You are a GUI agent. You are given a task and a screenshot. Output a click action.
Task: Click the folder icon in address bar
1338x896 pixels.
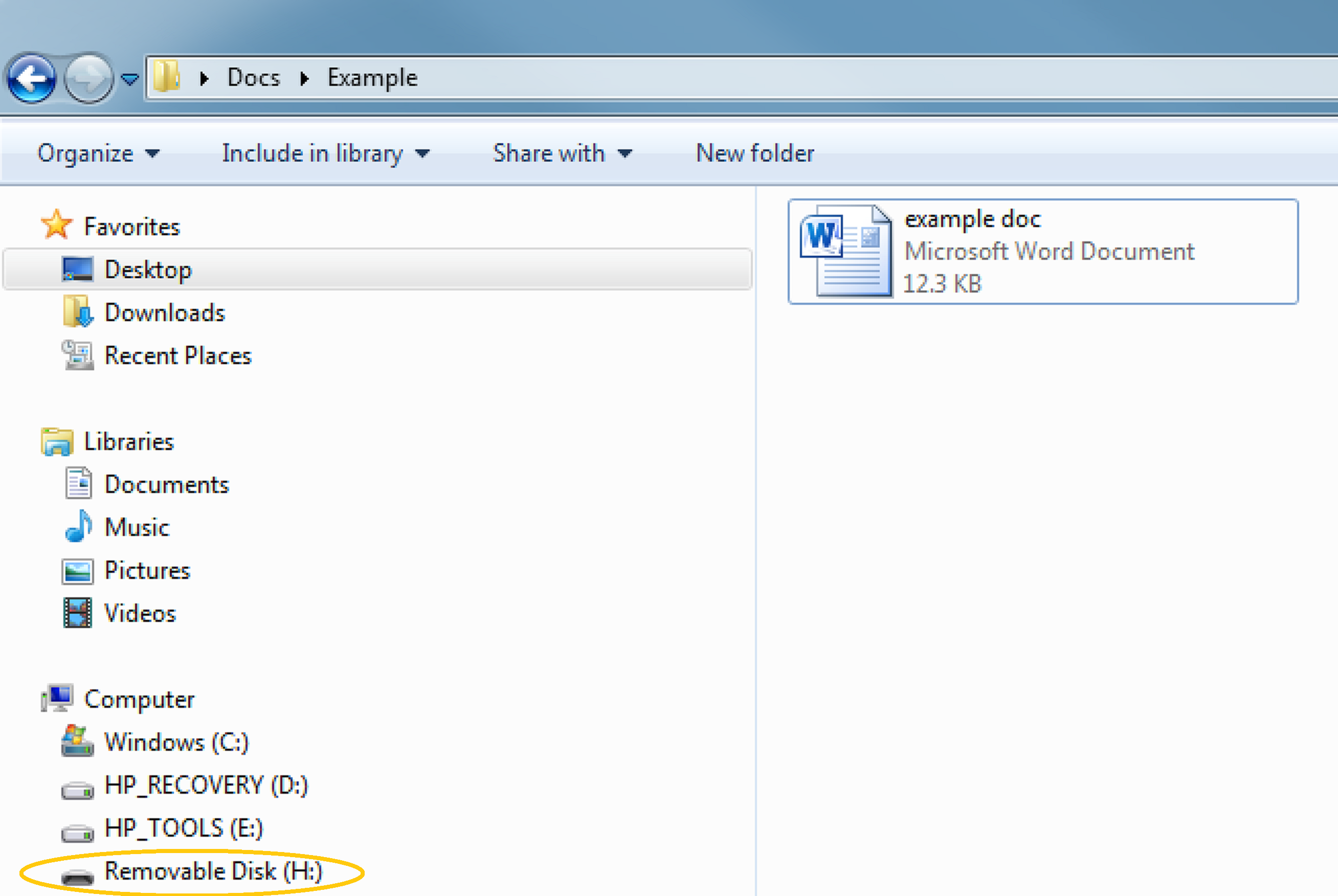167,77
